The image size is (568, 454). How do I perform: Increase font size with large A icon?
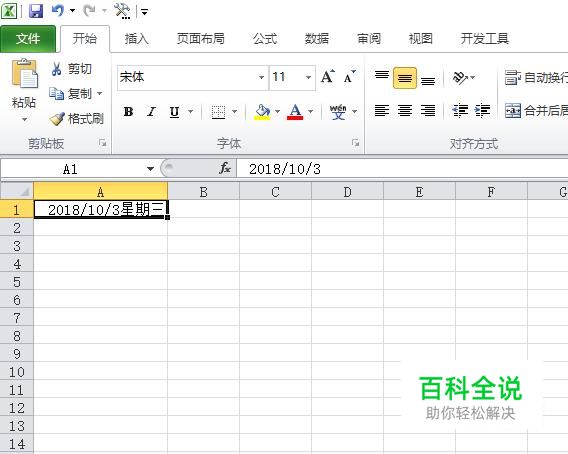pyautogui.click(x=328, y=76)
